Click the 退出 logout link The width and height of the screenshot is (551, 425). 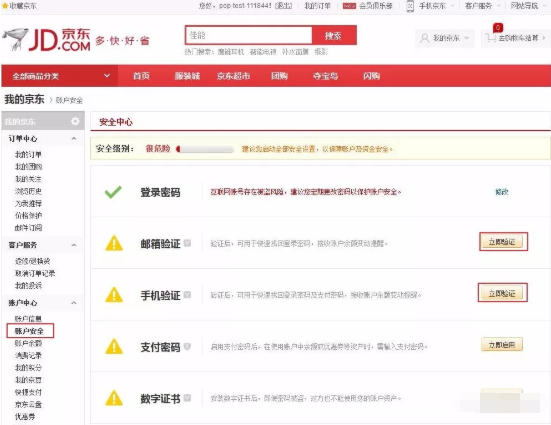(283, 6)
